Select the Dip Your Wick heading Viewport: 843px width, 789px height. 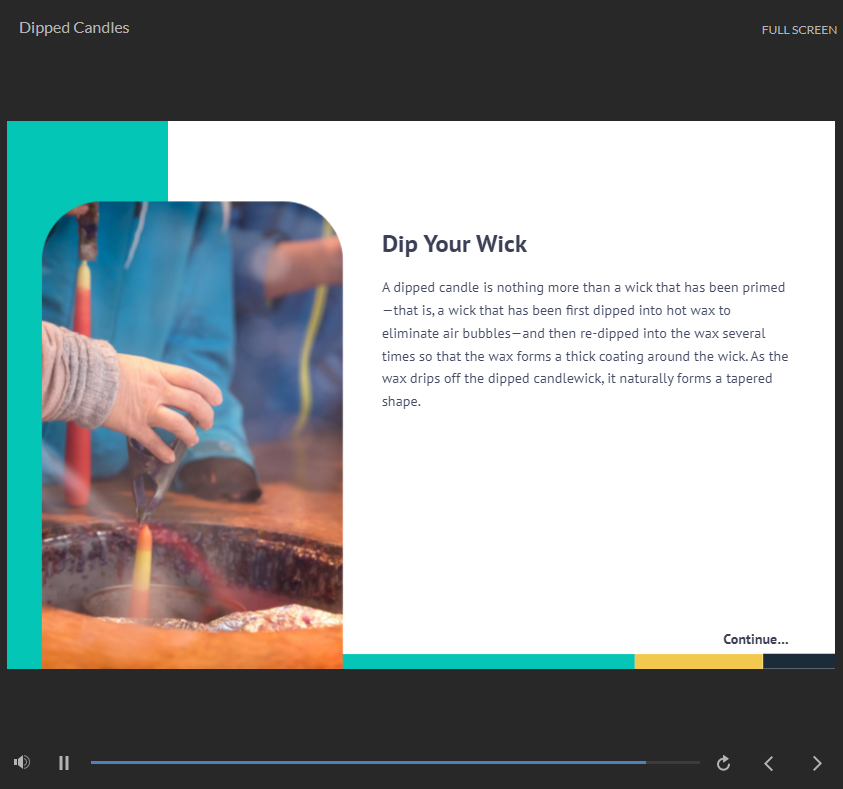(454, 244)
